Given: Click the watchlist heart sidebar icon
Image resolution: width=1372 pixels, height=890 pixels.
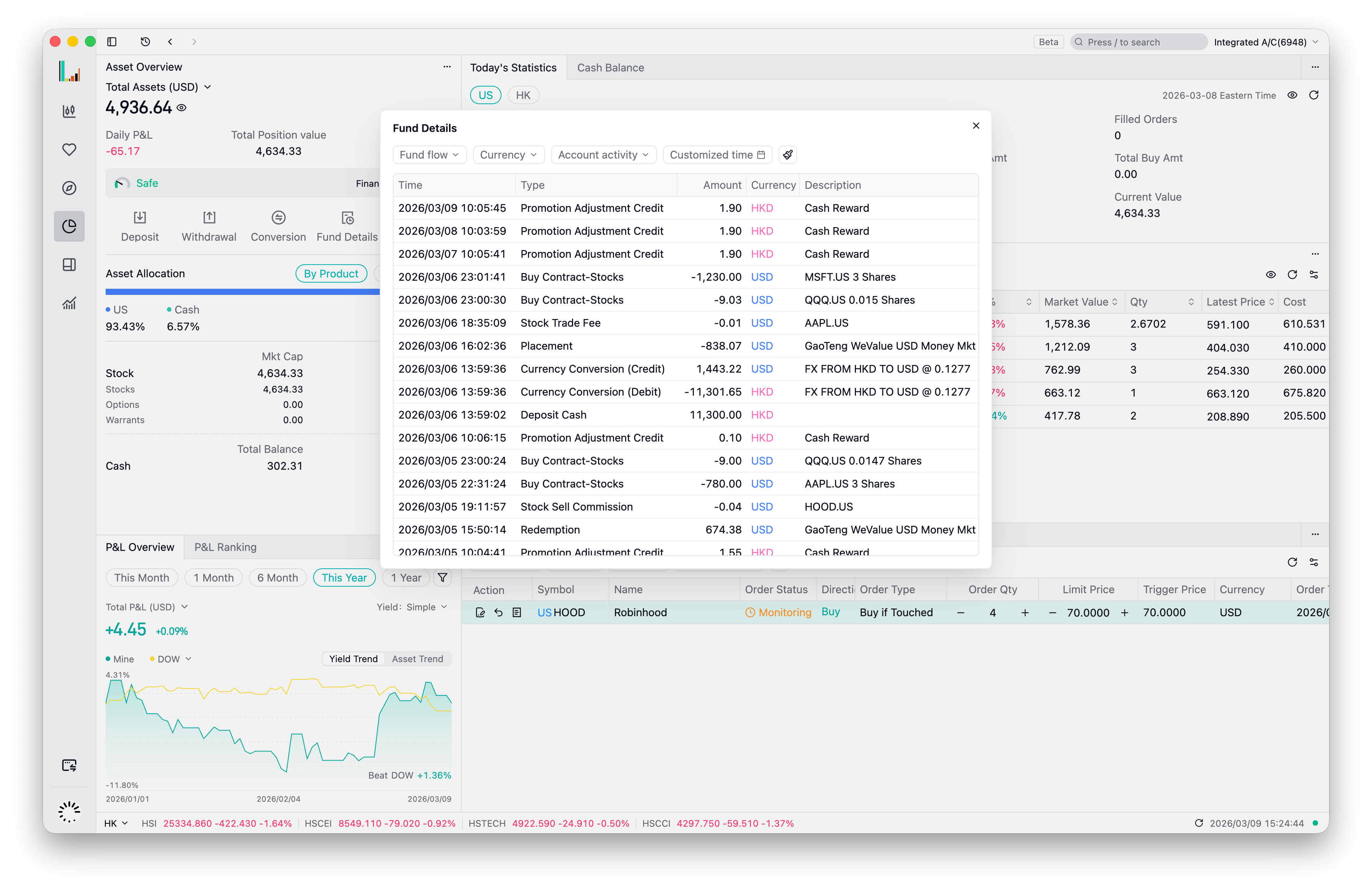Looking at the screenshot, I should click(69, 149).
